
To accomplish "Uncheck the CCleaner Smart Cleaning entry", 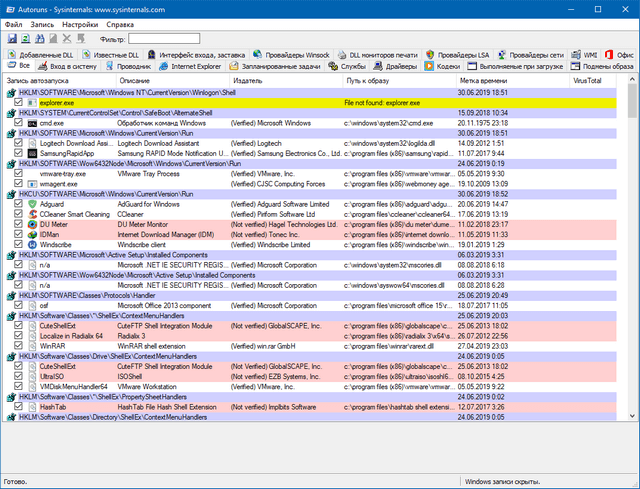I will pos(19,215).
